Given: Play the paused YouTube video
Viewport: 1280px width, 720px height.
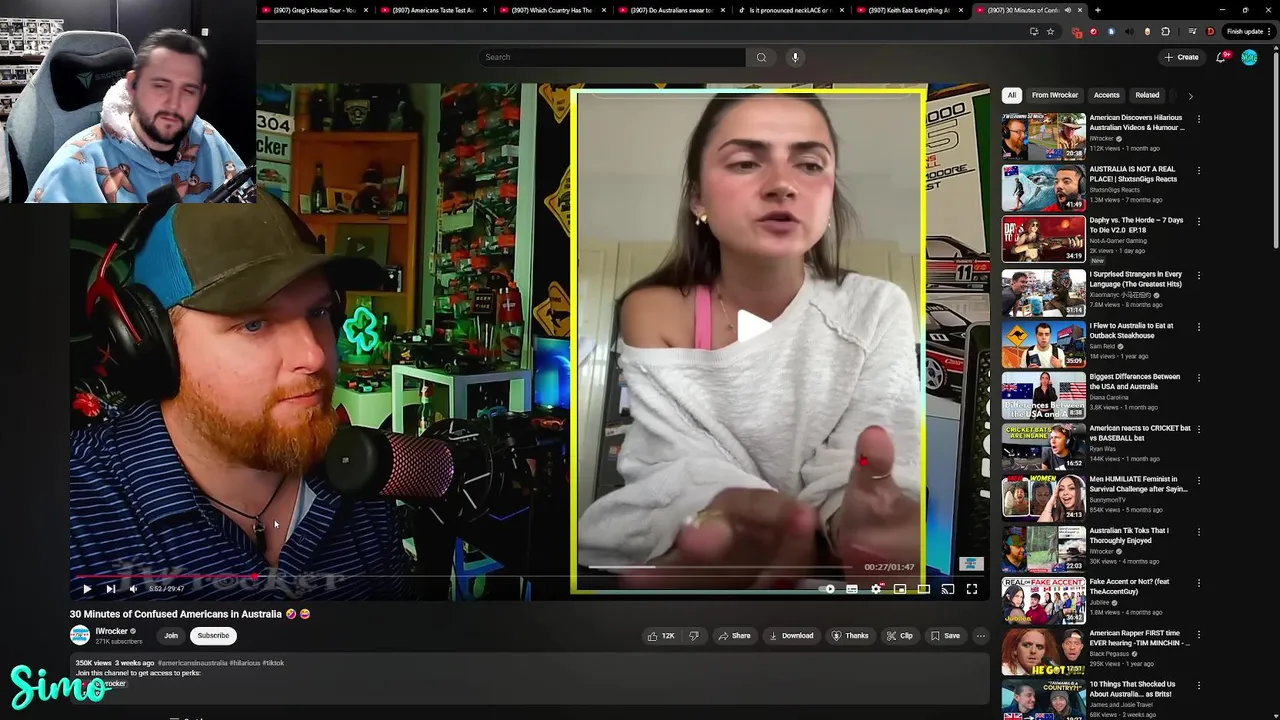Looking at the screenshot, I should point(86,589).
